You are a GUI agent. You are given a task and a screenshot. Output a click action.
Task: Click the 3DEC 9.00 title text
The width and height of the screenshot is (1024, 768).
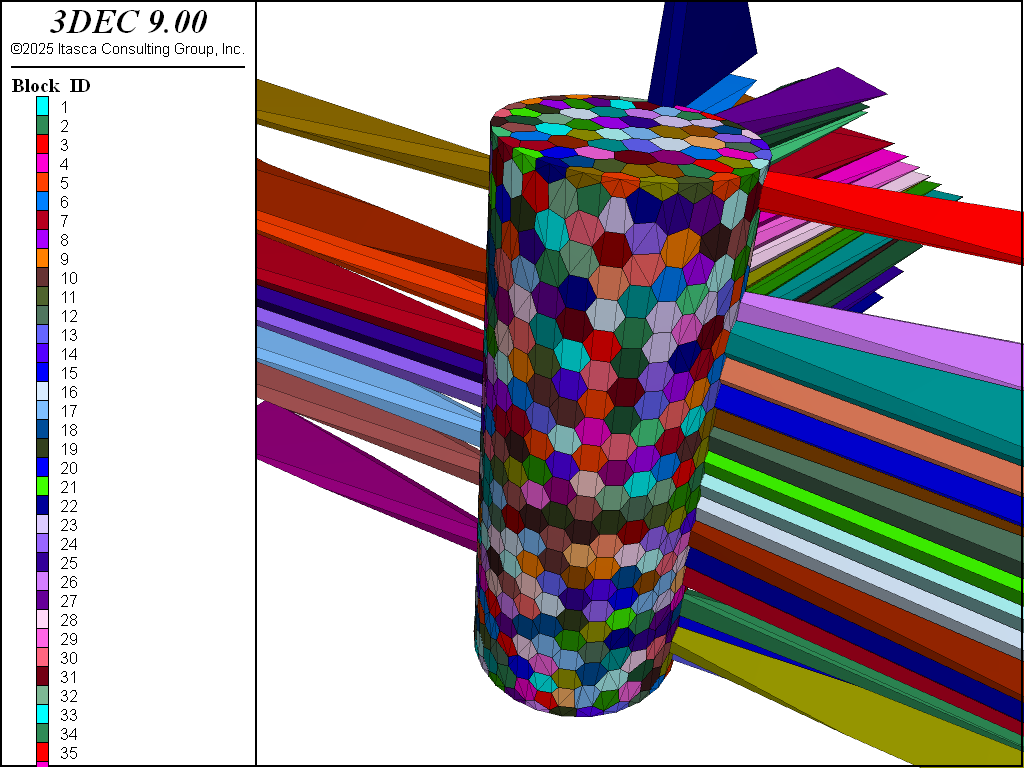click(128, 22)
